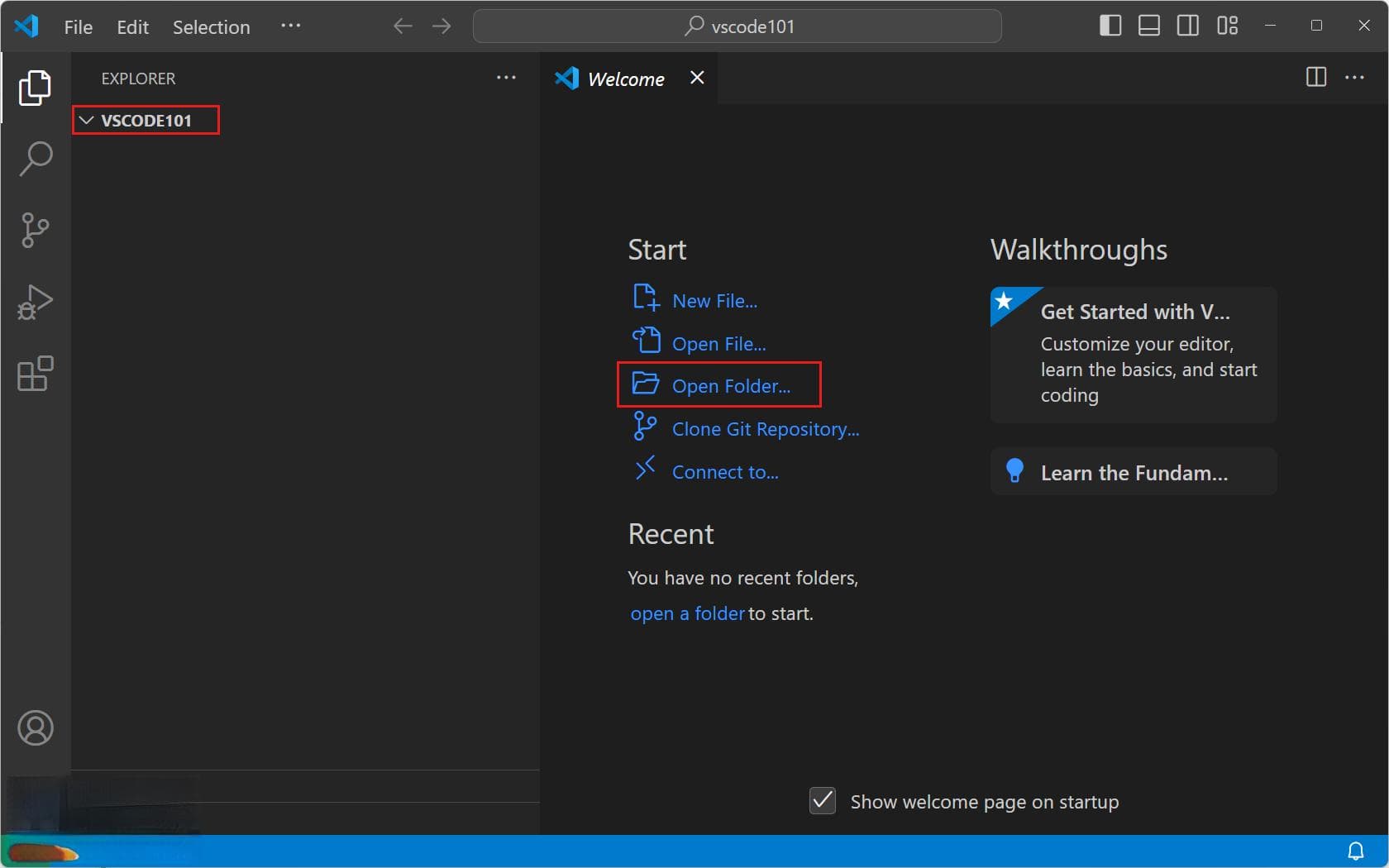This screenshot has height=868, width=1389.
Task: Click the 'You have no recent folders,' text
Action: [742, 578]
